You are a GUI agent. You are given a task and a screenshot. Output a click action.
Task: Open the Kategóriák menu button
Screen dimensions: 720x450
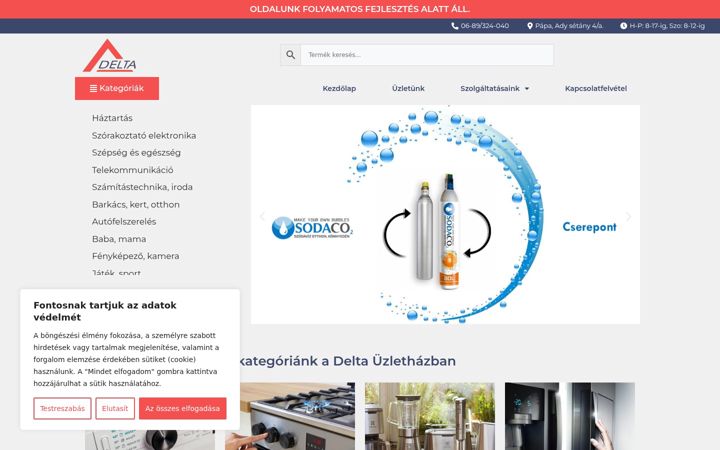(x=117, y=88)
